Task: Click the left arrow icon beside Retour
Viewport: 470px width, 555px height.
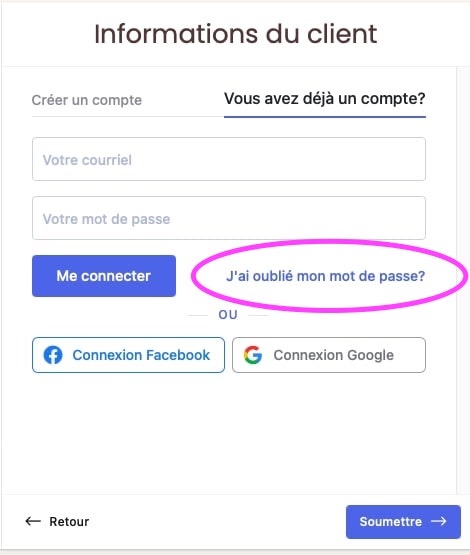Action: [x=33, y=521]
